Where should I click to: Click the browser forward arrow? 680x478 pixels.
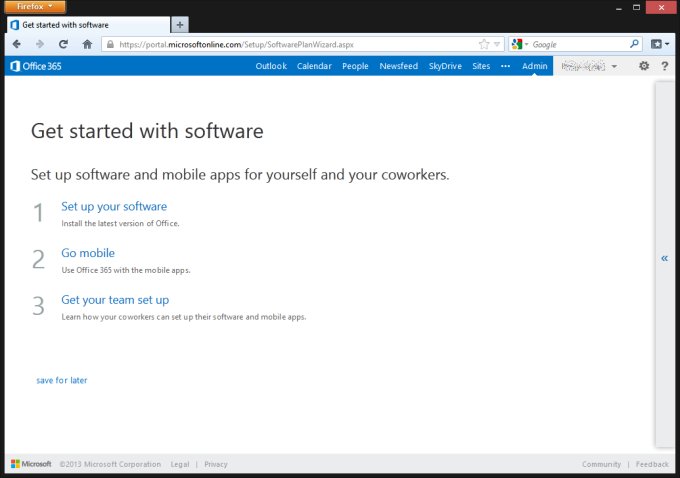(x=40, y=44)
